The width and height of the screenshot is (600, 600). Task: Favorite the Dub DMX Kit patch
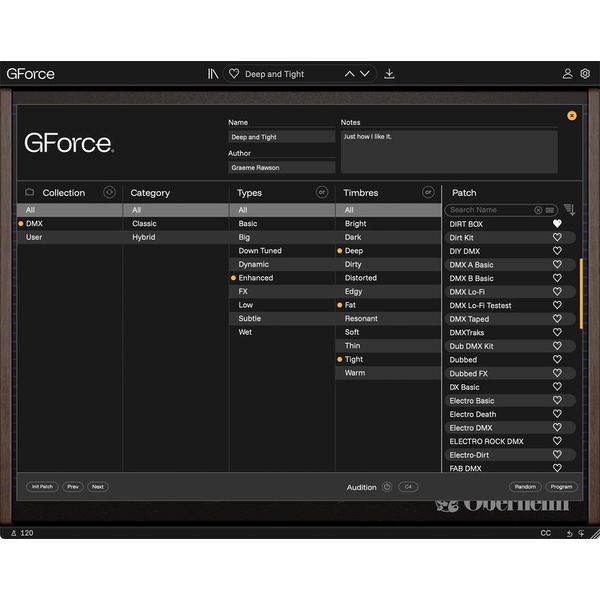tap(557, 346)
